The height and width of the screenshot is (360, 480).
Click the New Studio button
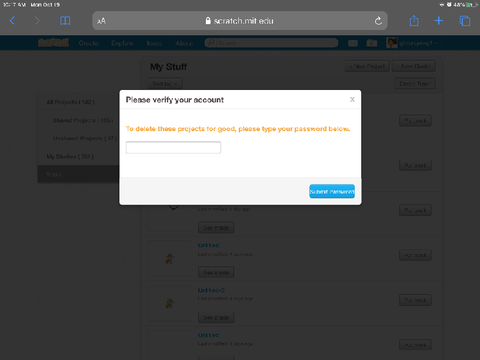pos(414,66)
